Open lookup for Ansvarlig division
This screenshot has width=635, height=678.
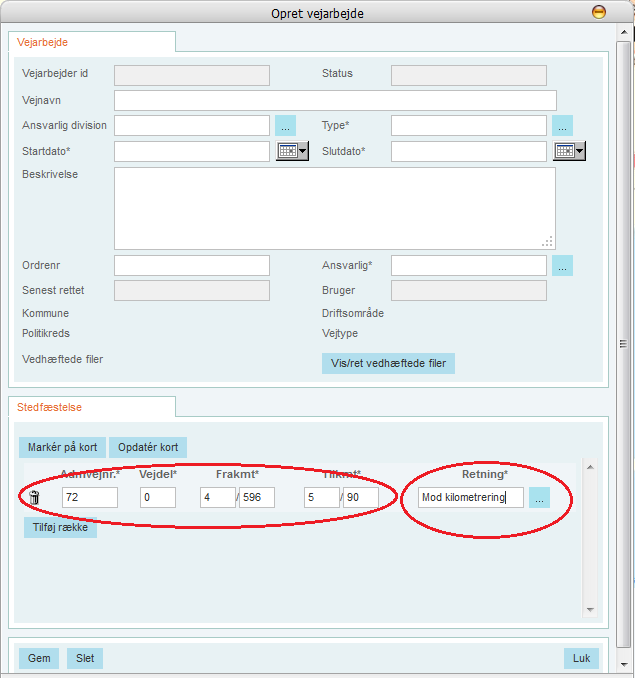(285, 126)
